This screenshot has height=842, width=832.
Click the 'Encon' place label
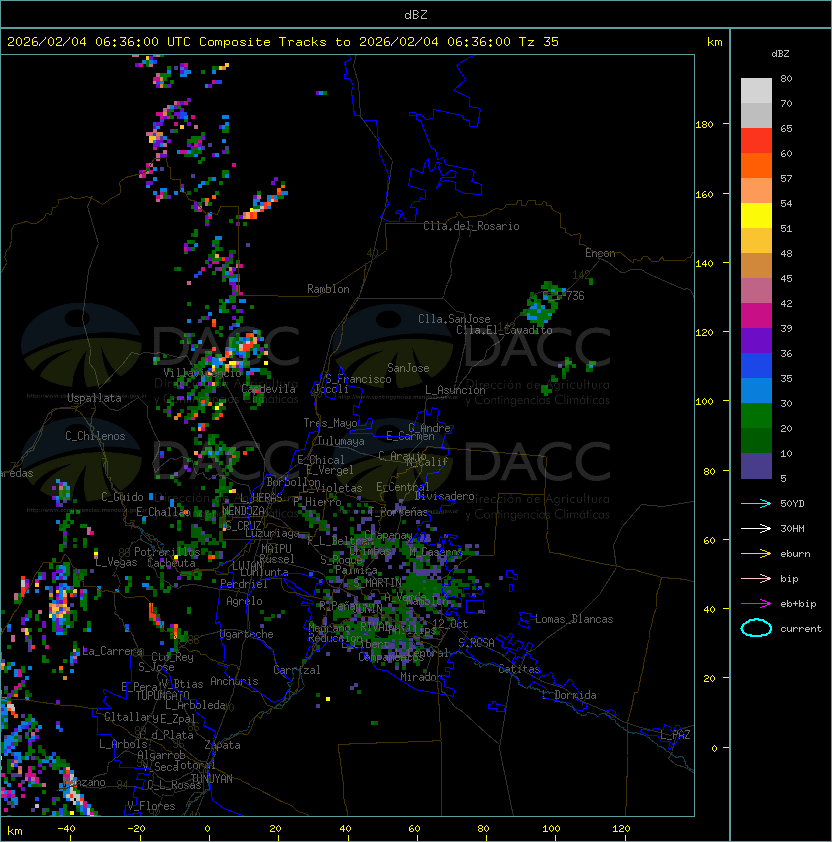point(600,253)
